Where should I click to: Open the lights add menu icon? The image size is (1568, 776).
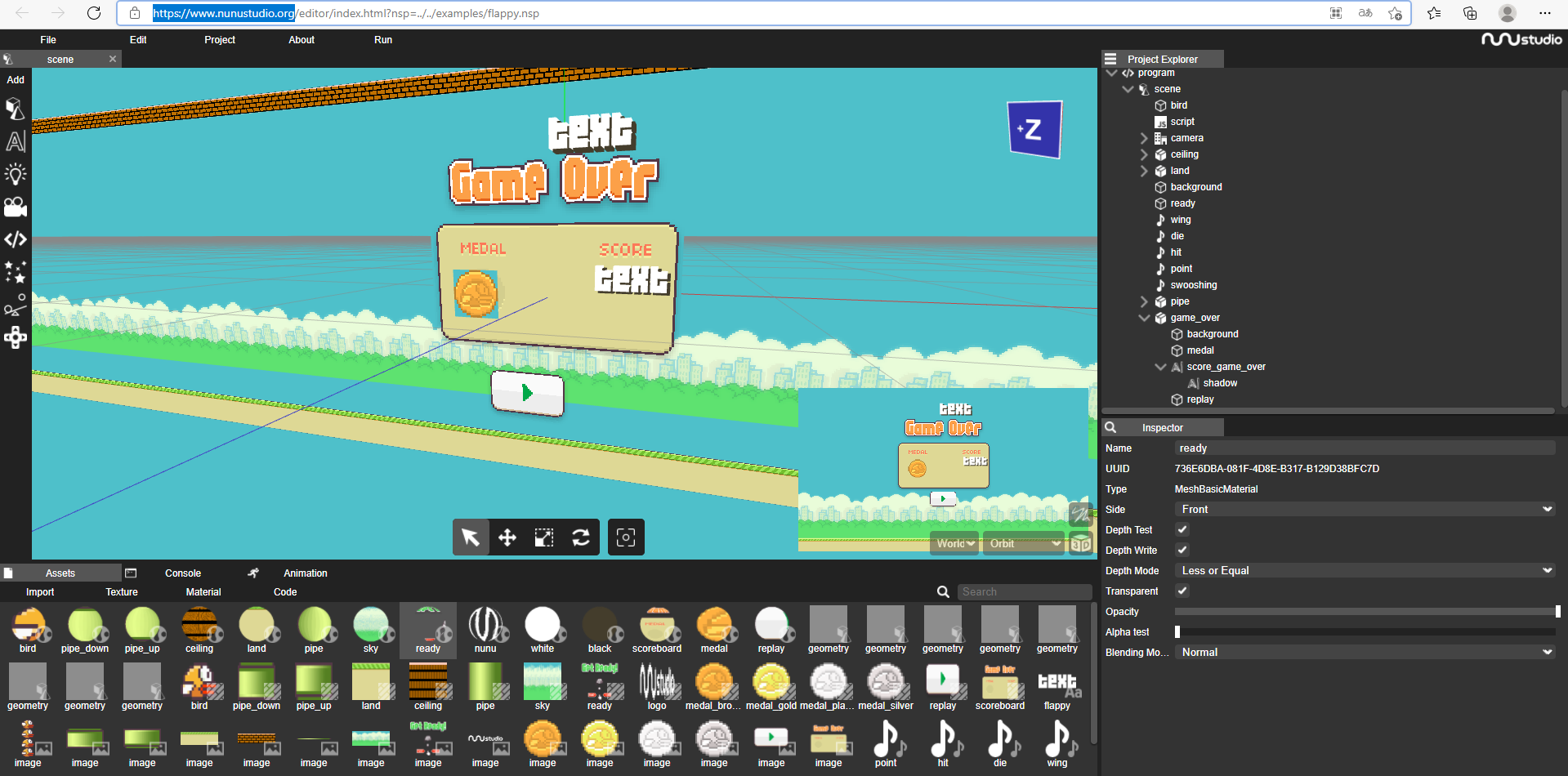[16, 174]
